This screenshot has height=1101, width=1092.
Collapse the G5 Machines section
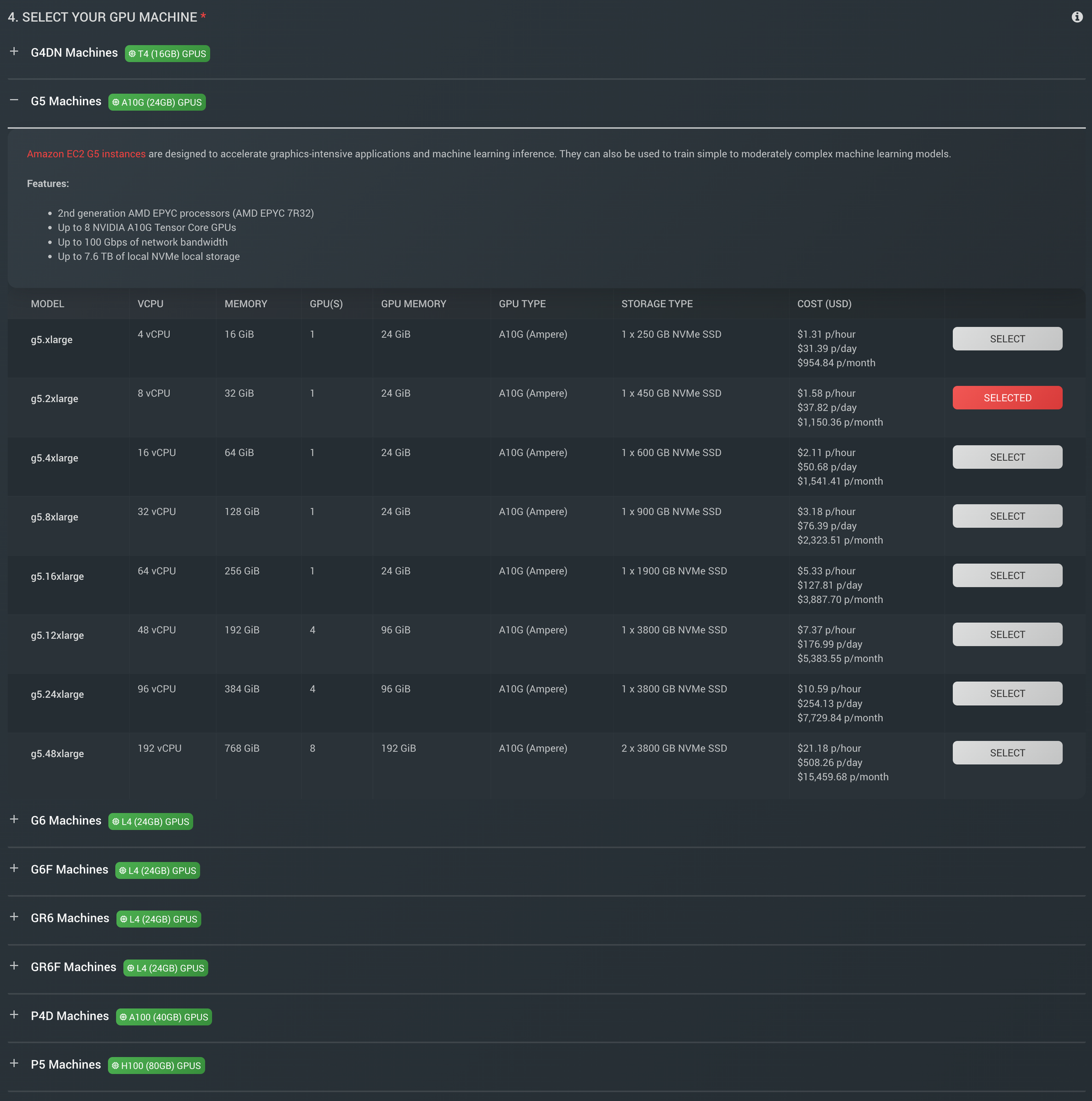pos(14,101)
